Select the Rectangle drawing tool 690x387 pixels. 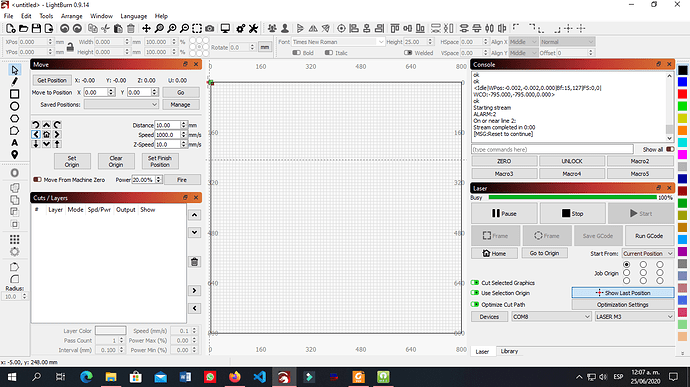click(15, 94)
